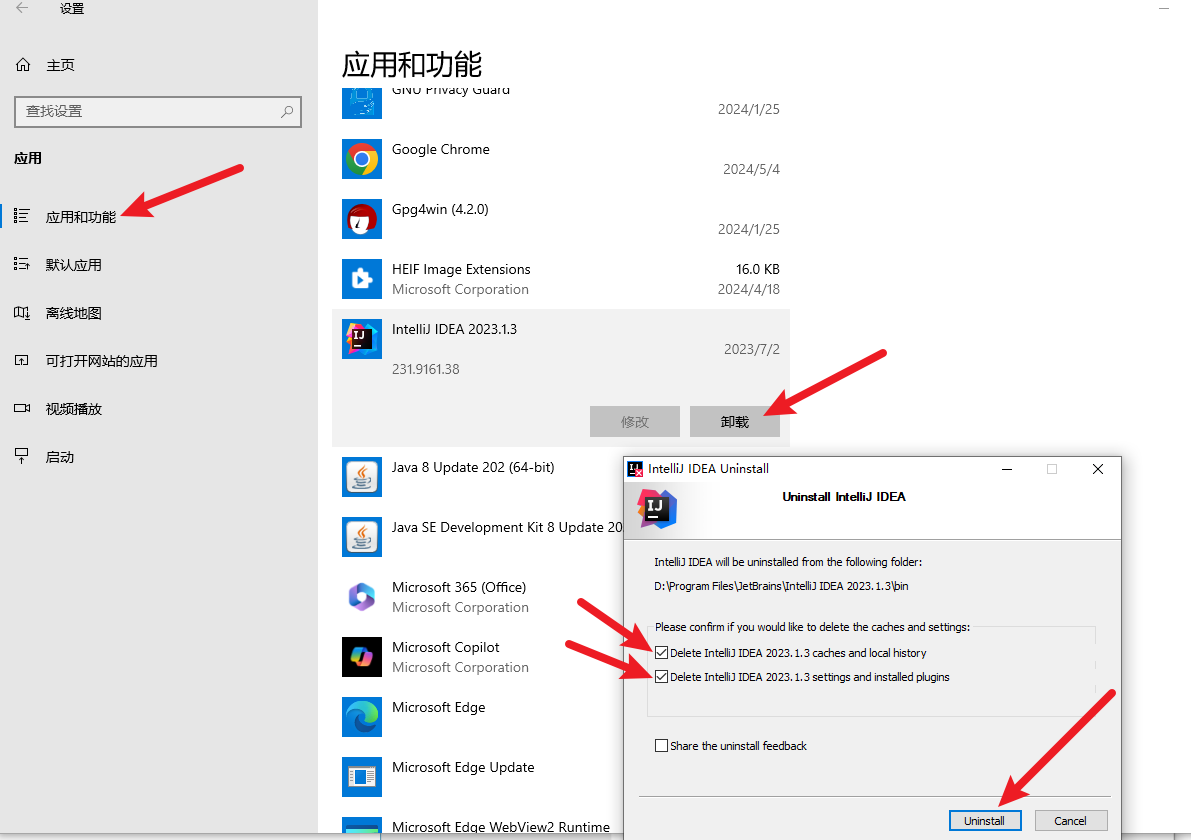
Task: Enable Share the uninstall feedback checkbox
Action: click(662, 746)
